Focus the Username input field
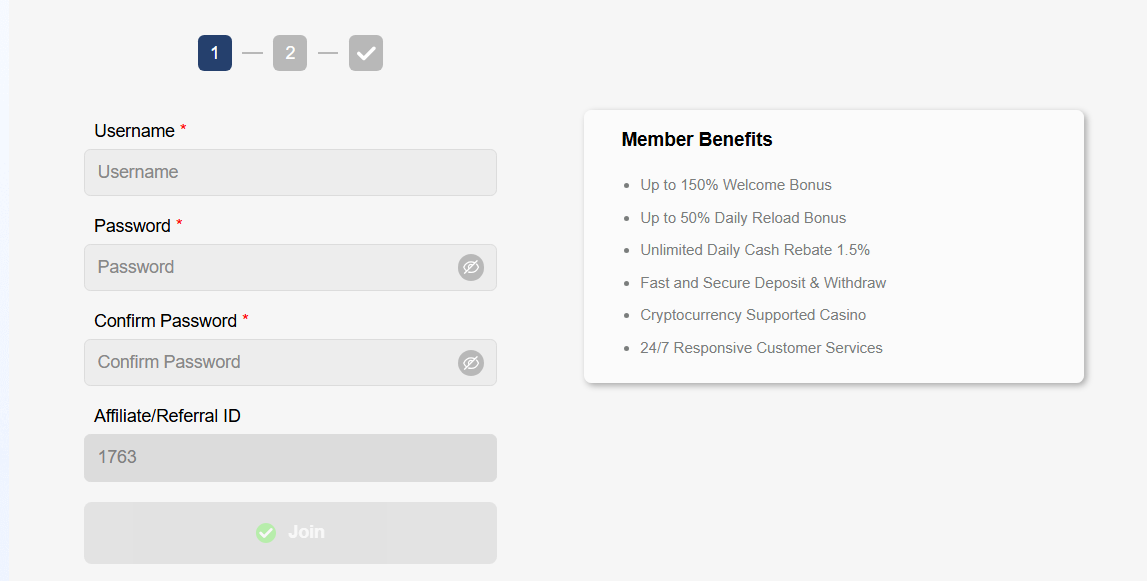1147x581 pixels. click(290, 173)
